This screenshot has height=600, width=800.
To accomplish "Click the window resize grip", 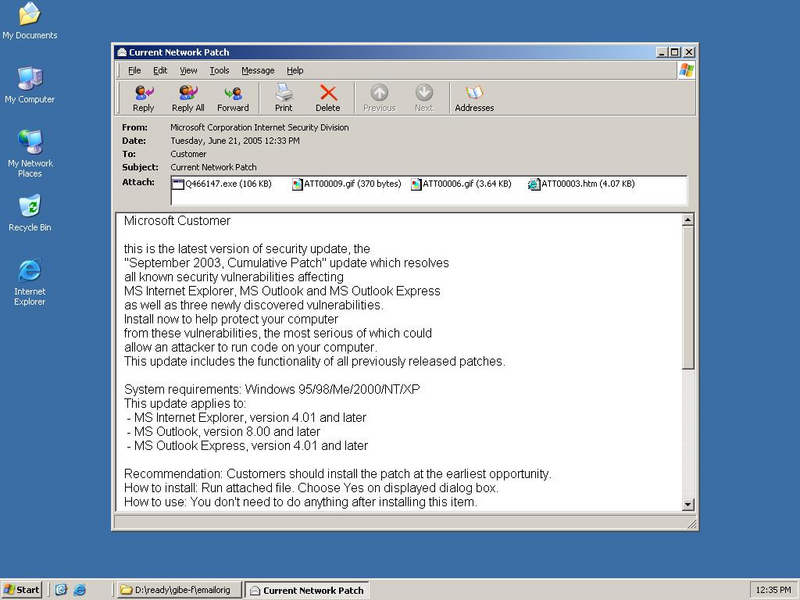I will pos(692,524).
